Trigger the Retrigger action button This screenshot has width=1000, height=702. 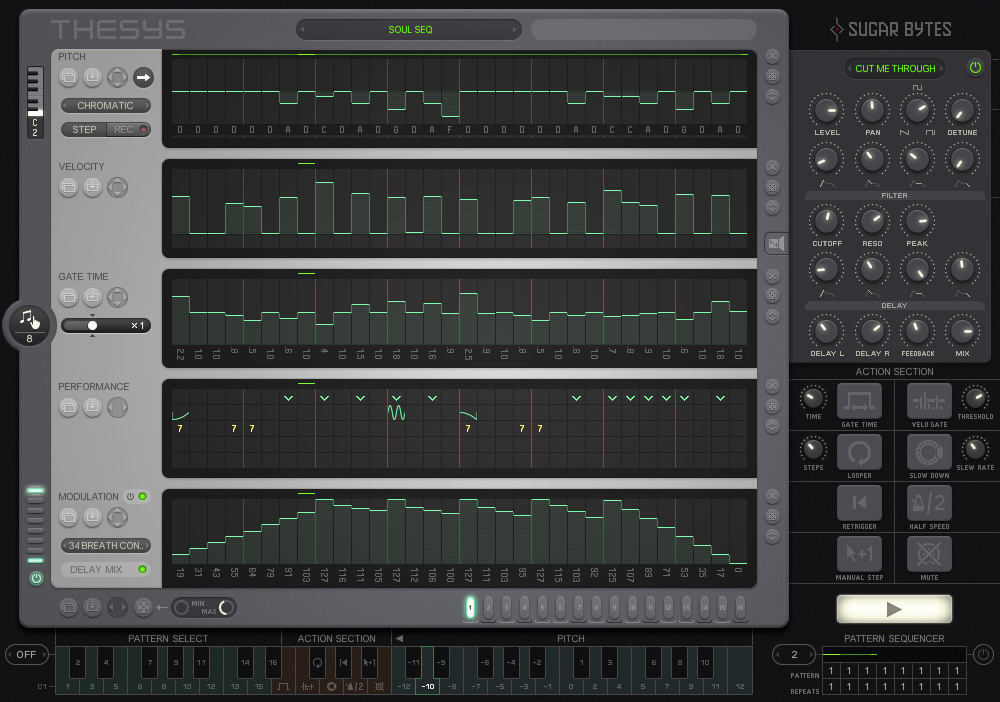[x=859, y=502]
